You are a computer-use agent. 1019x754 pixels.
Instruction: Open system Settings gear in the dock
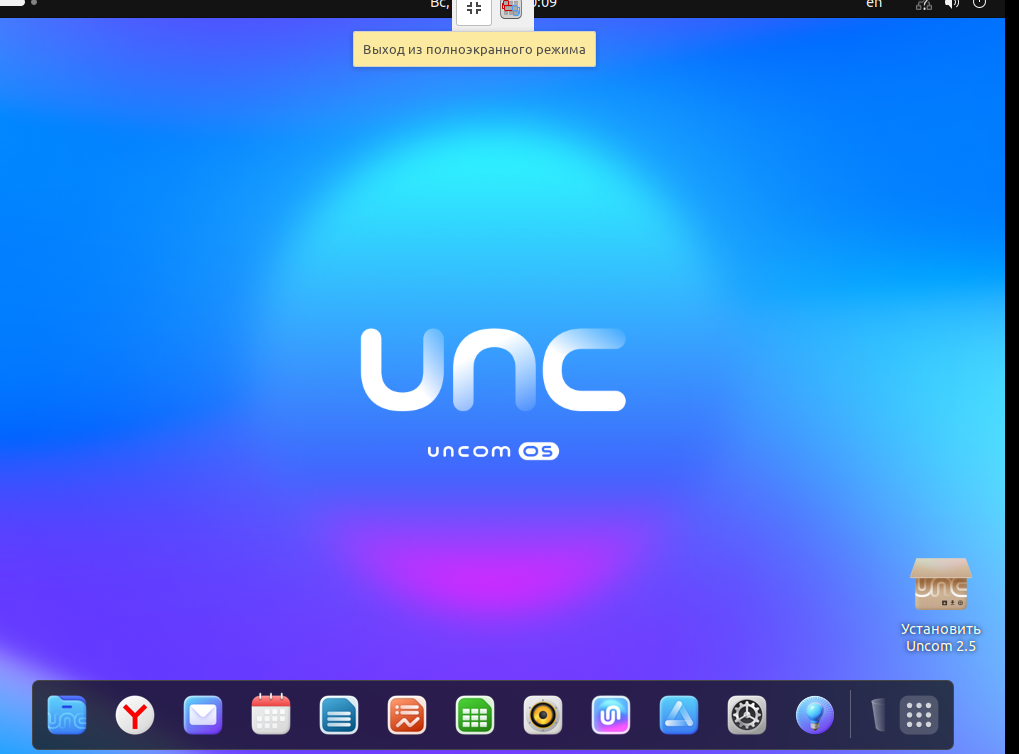747,715
